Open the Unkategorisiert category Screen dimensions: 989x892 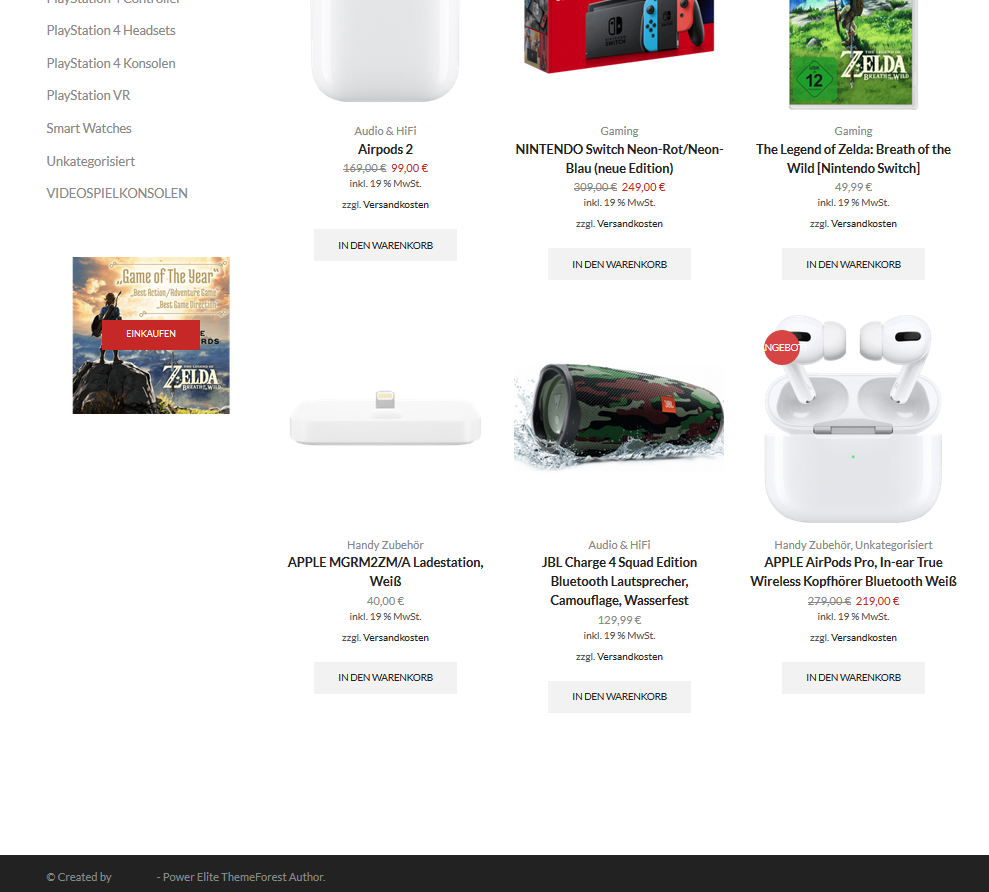(91, 161)
